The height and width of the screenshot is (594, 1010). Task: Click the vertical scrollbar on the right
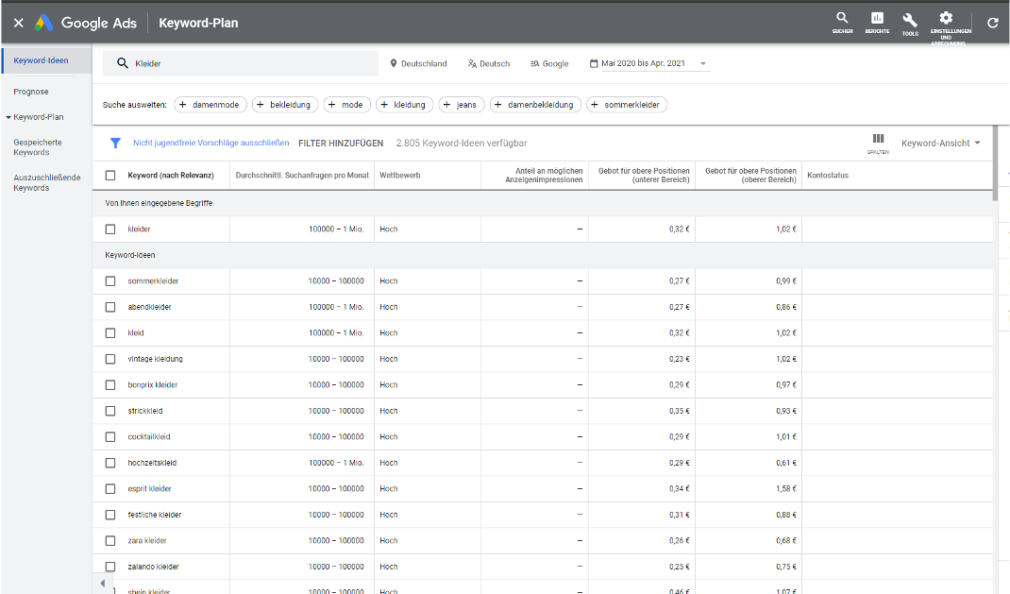tap(996, 162)
